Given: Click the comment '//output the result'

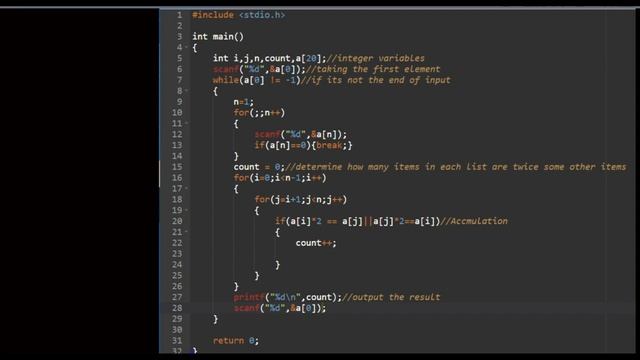Looking at the screenshot, I should click(391, 297).
